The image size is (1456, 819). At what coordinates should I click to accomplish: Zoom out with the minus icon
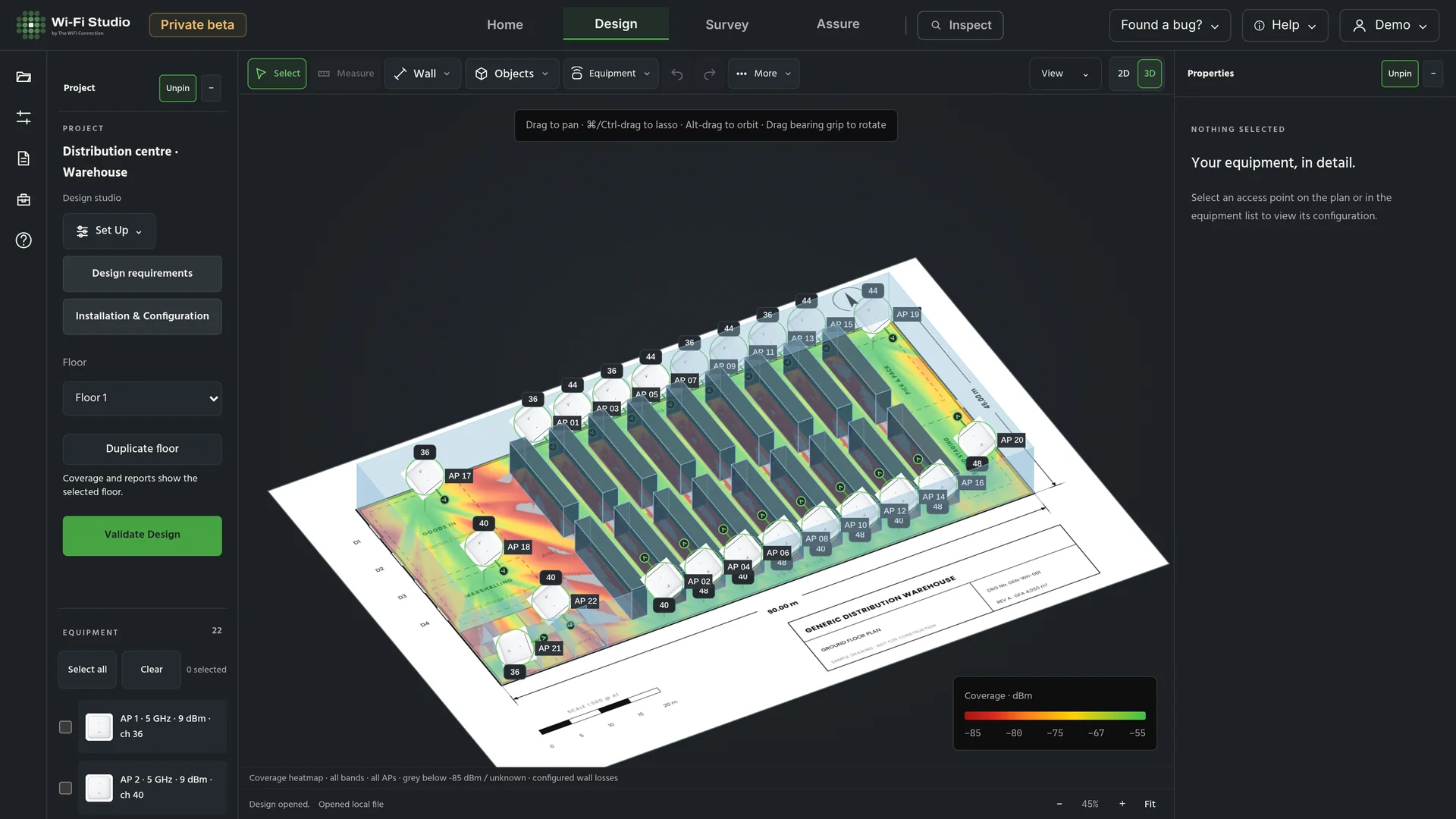point(1059,804)
